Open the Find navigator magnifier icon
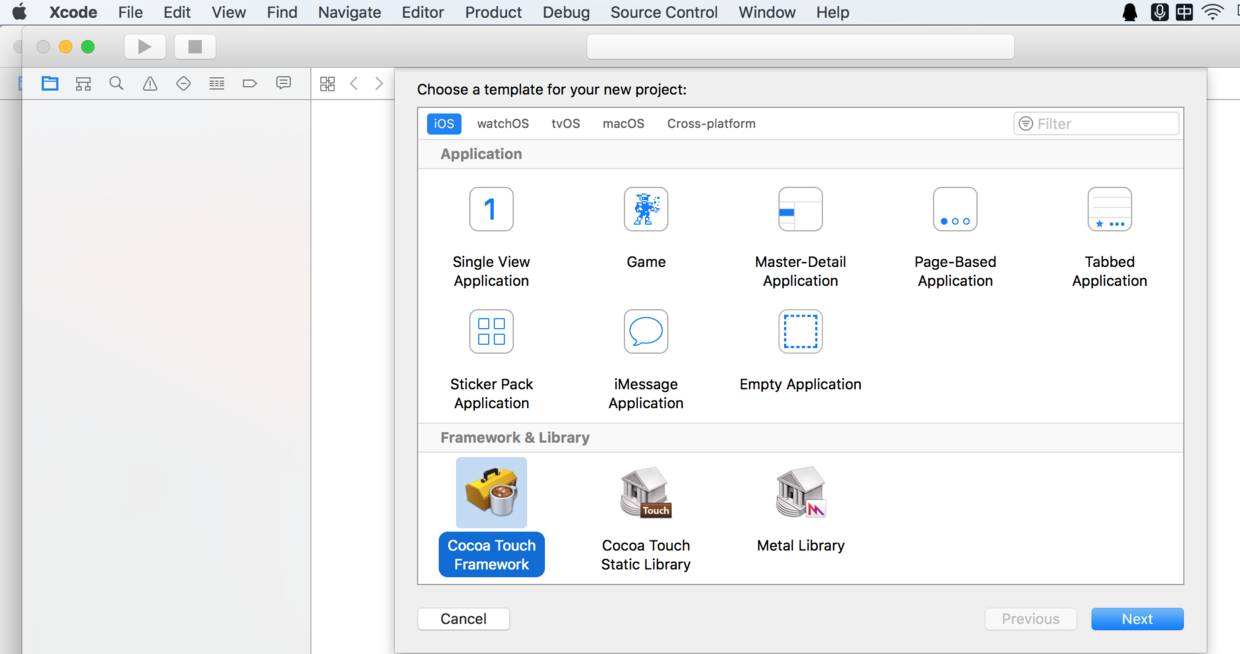Viewport: 1240px width, 654px height. point(116,84)
